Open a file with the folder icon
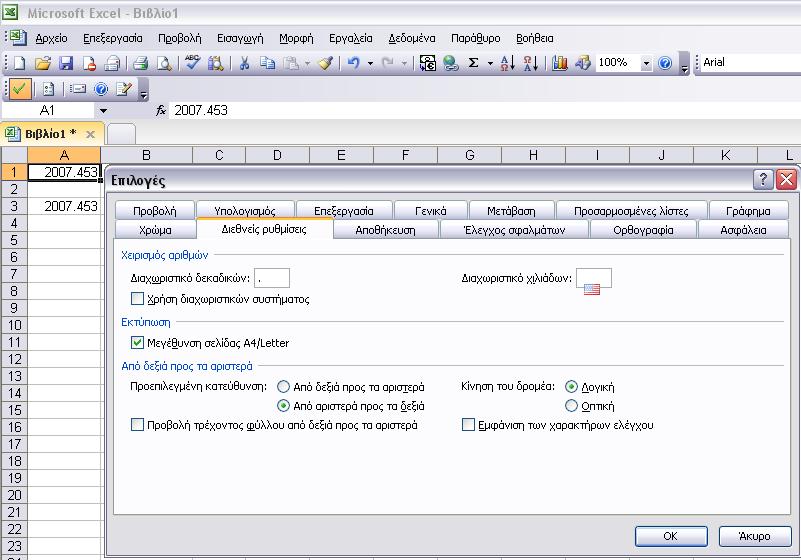This screenshot has height=560, width=801. click(x=43, y=63)
